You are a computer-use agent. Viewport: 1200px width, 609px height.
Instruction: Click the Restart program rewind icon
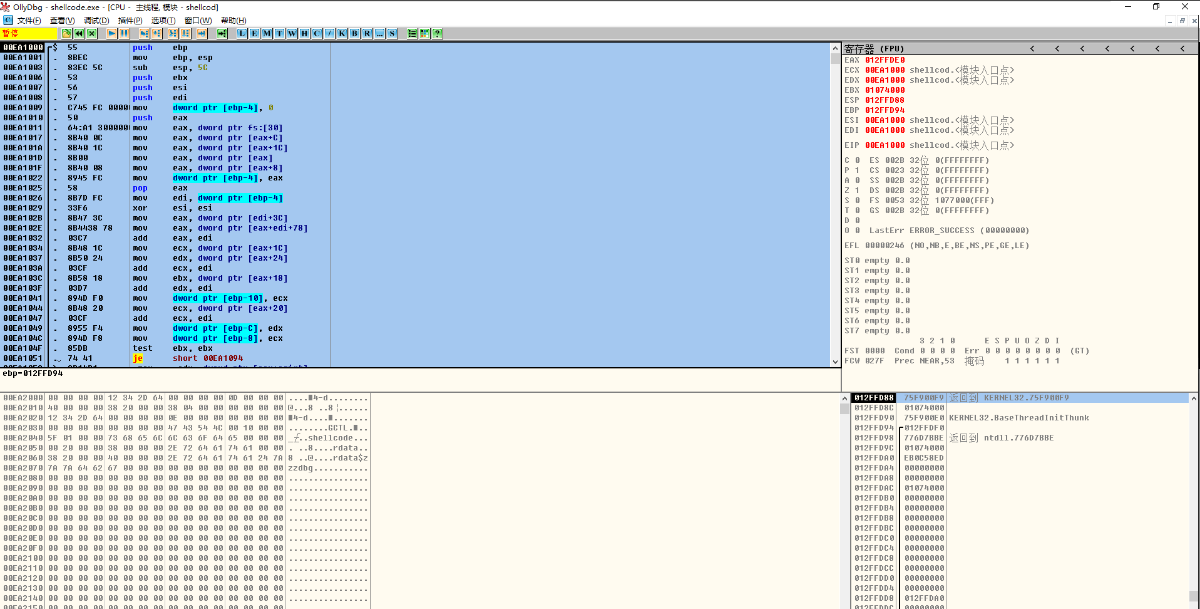[x=79, y=33]
